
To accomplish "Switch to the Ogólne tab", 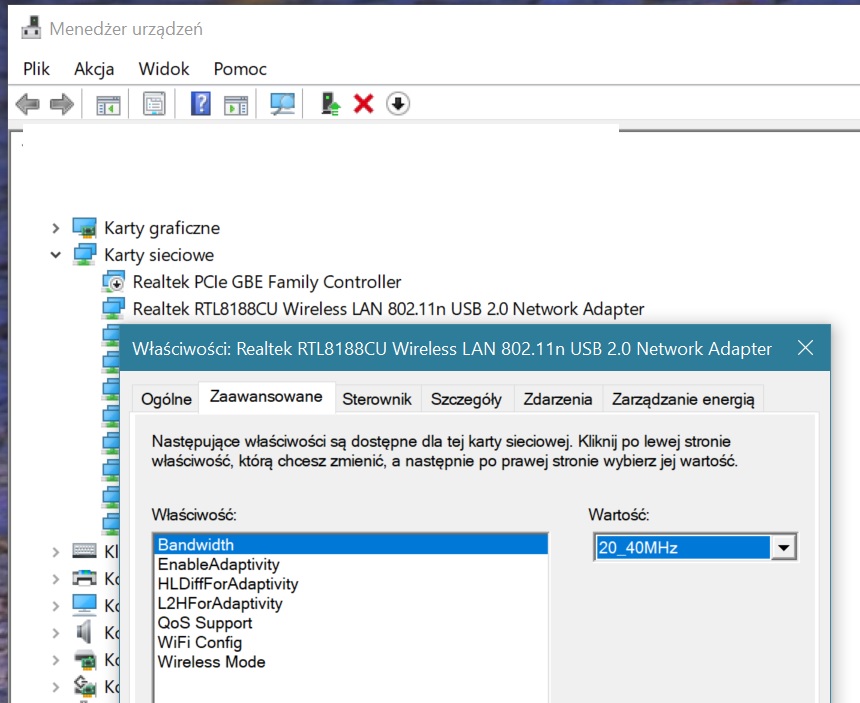I will pos(166,399).
